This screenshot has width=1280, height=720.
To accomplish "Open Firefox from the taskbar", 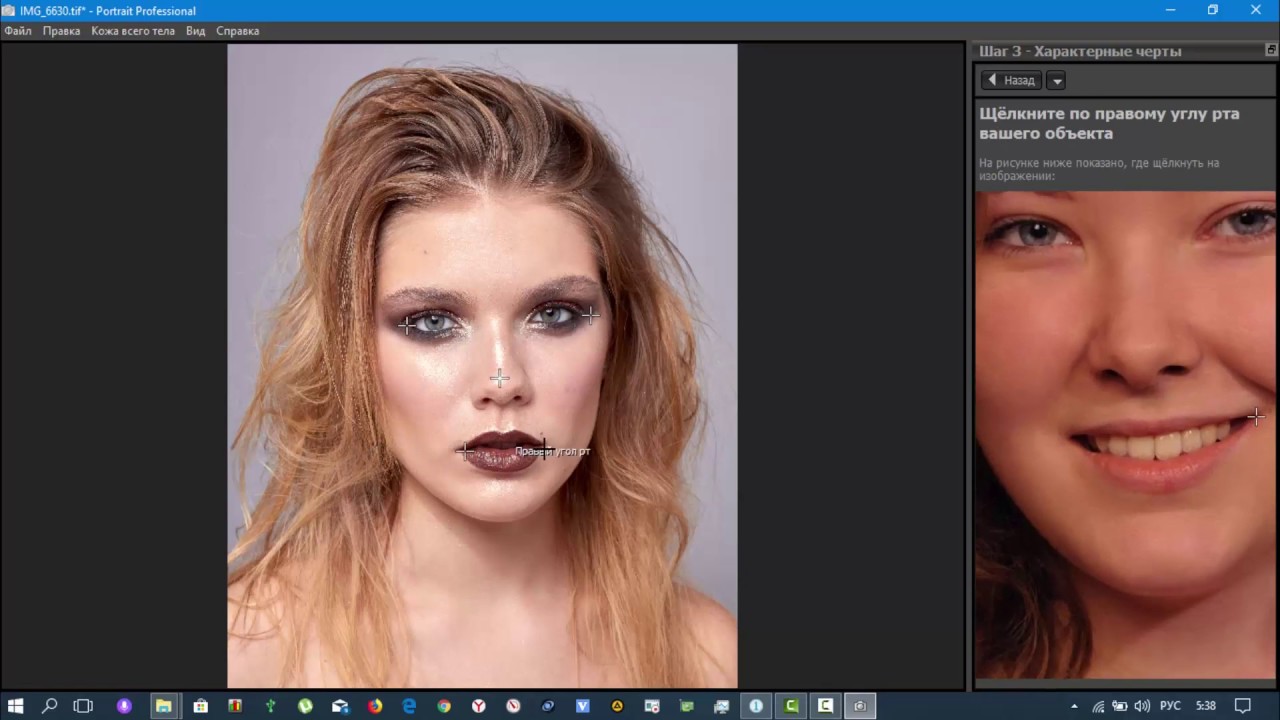I will [x=375, y=706].
